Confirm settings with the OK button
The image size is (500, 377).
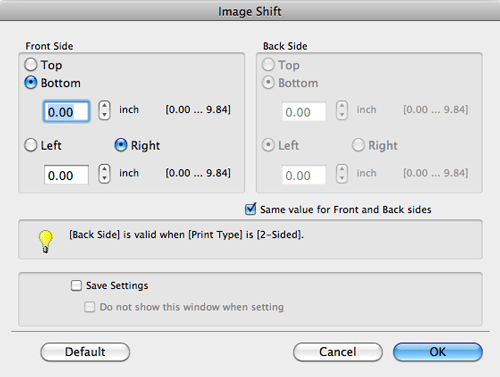[438, 352]
